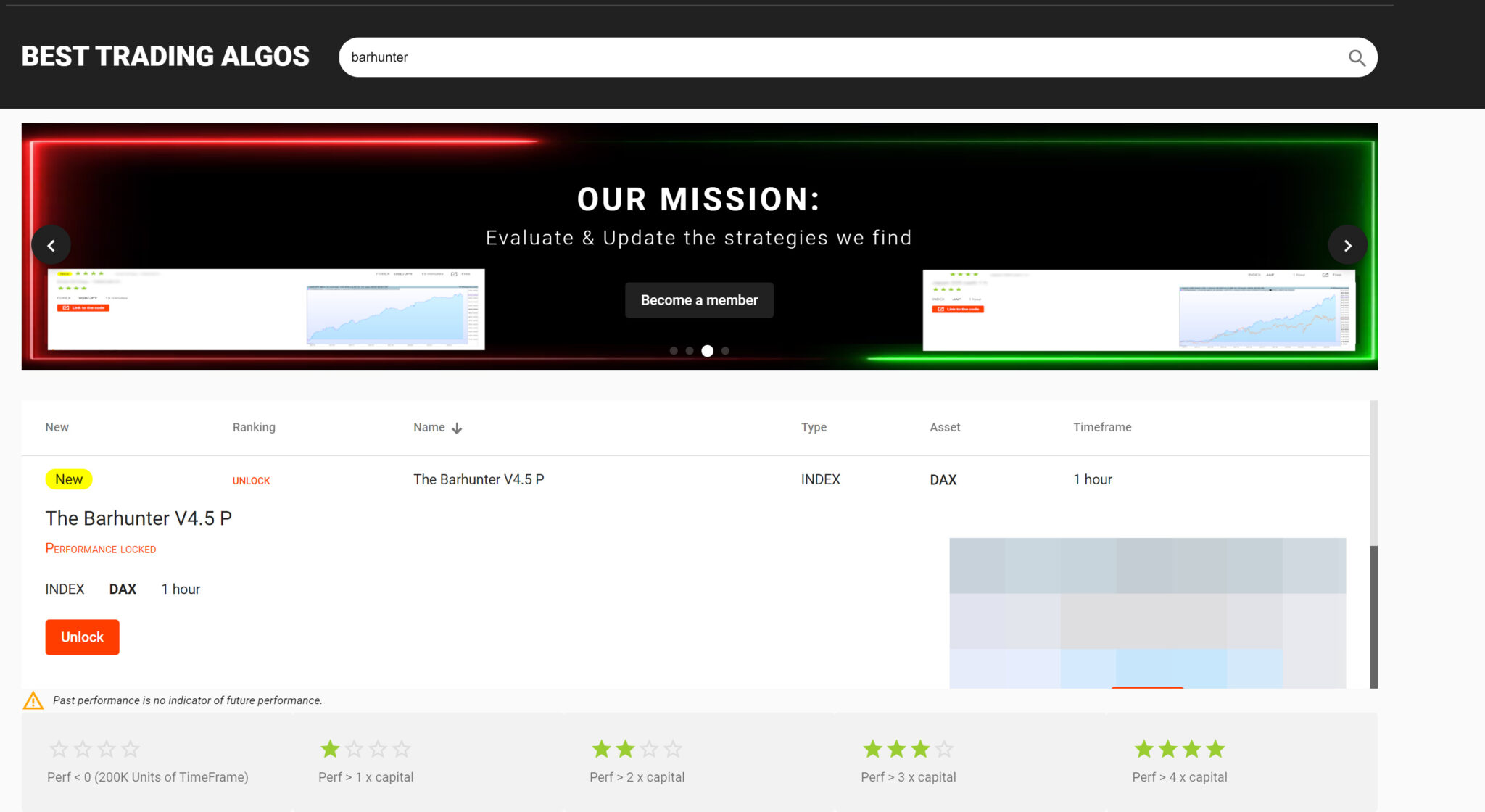The height and width of the screenshot is (812, 1485).
Task: Select the fourth carousel dot
Action: [x=725, y=351]
